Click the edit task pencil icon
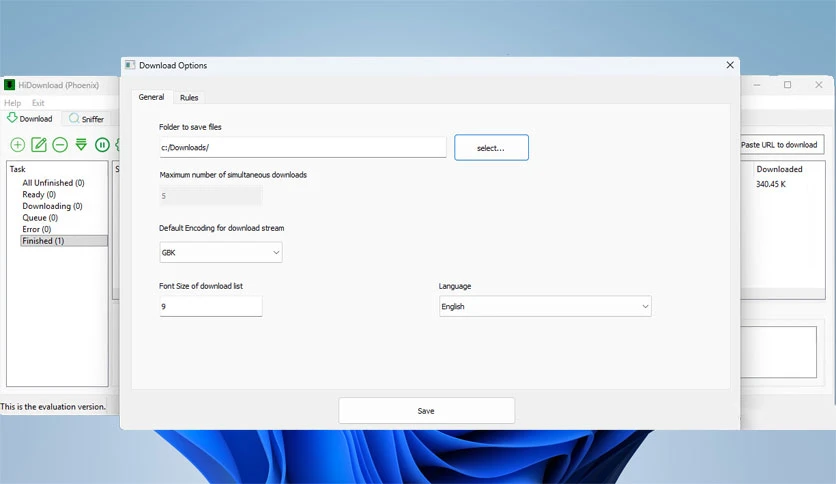 coord(39,144)
